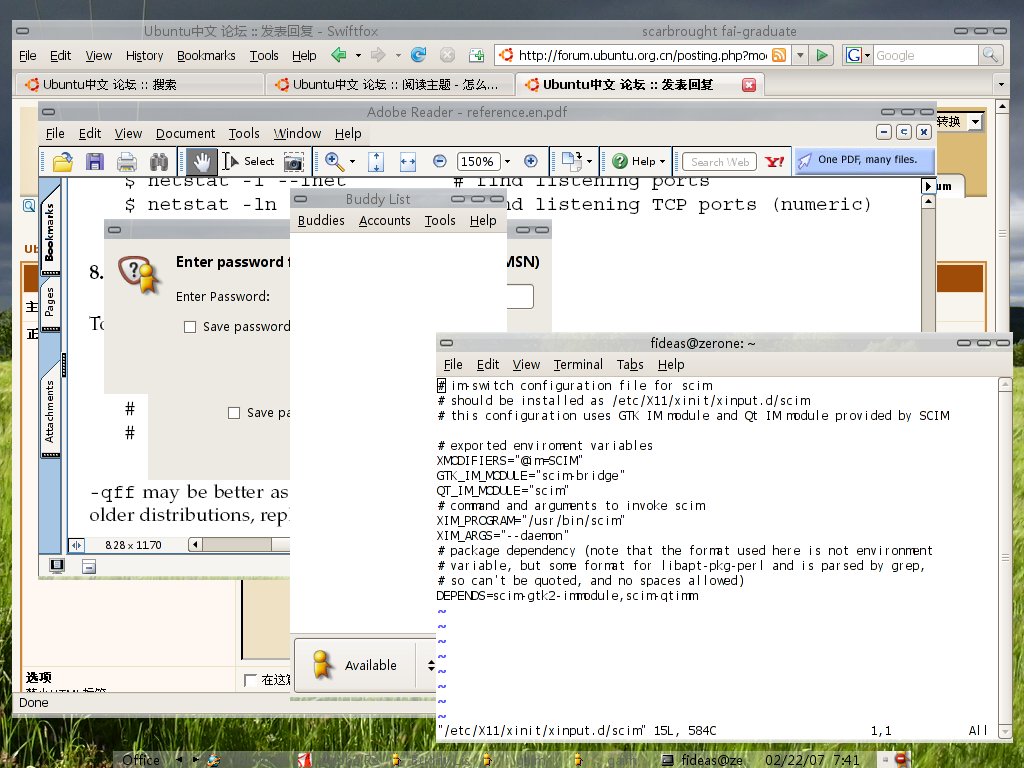This screenshot has height=768, width=1024.
Task: Open the 转换 dropdown on the forum page
Action: (976, 121)
